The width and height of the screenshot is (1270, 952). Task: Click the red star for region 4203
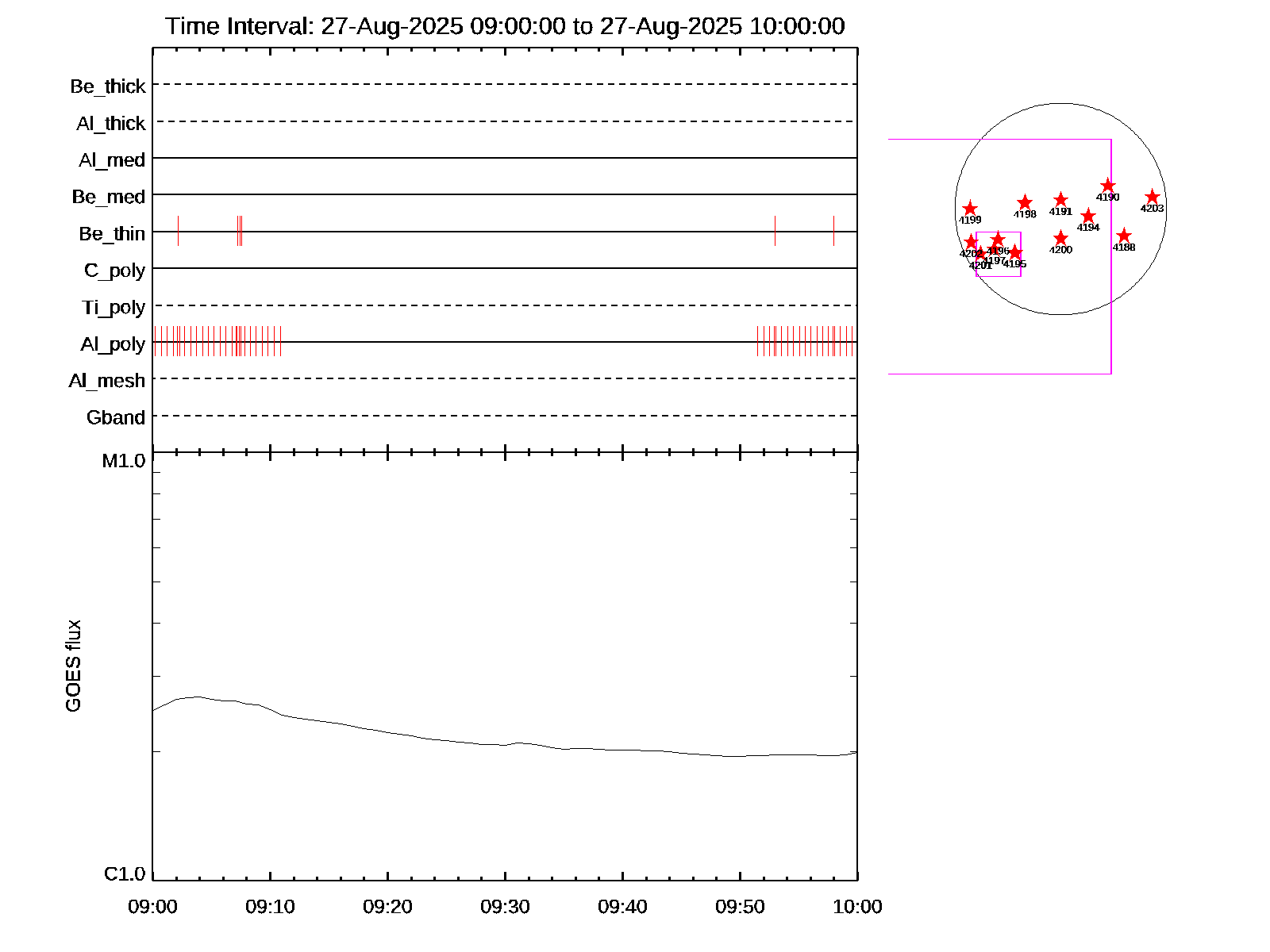(1152, 198)
